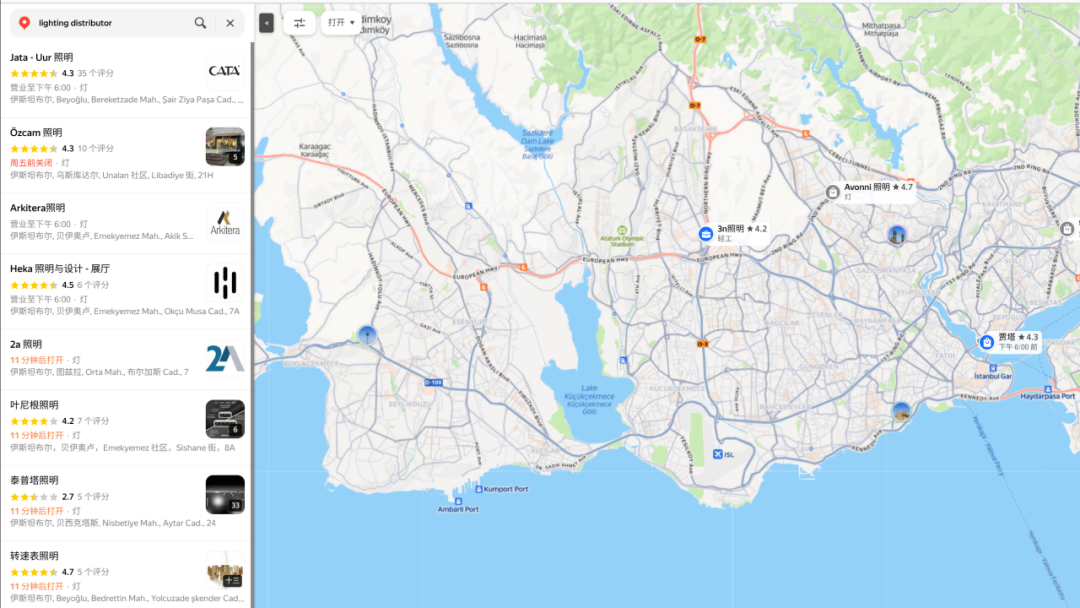Image resolution: width=1080 pixels, height=608 pixels.
Task: Click the magnifier search icon
Action: click(201, 23)
